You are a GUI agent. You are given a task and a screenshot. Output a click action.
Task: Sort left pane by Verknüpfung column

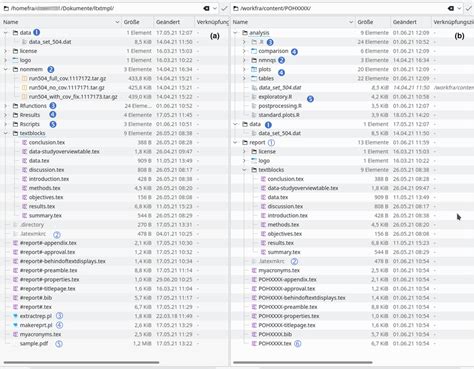212,22
